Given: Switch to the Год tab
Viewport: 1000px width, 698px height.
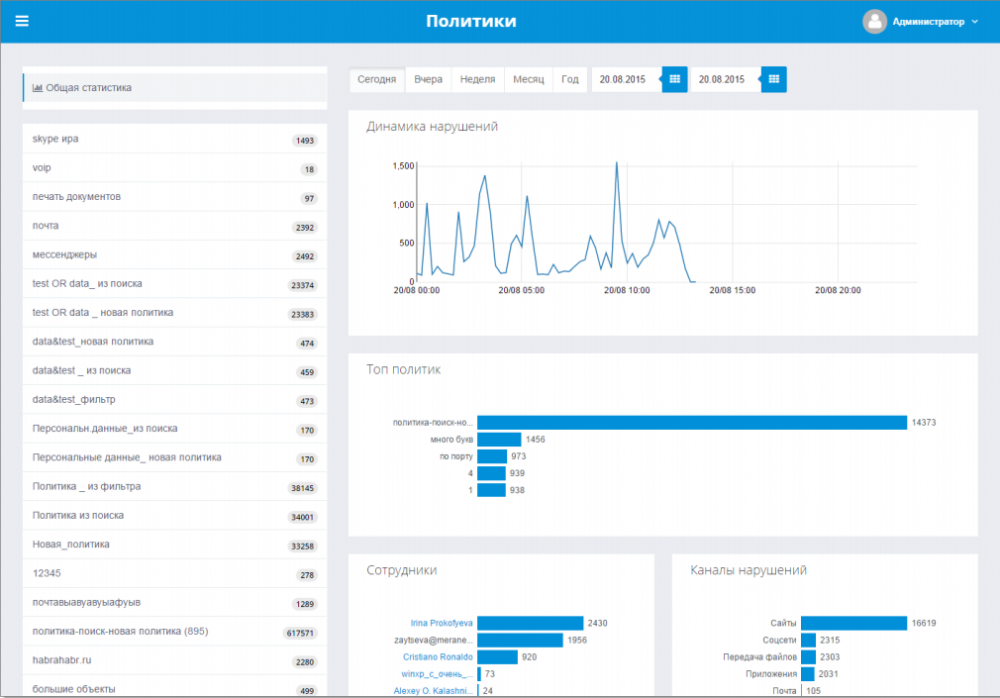Looking at the screenshot, I should pyautogui.click(x=570, y=79).
